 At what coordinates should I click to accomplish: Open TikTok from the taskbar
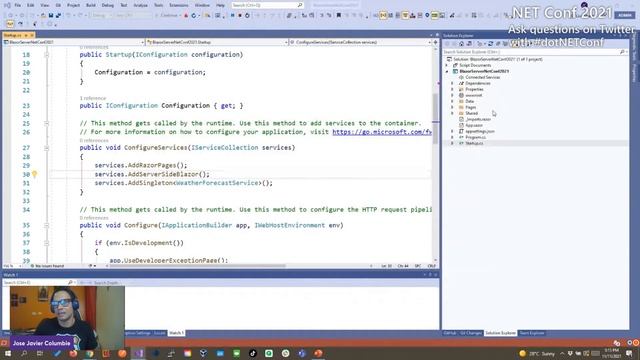pos(253,353)
